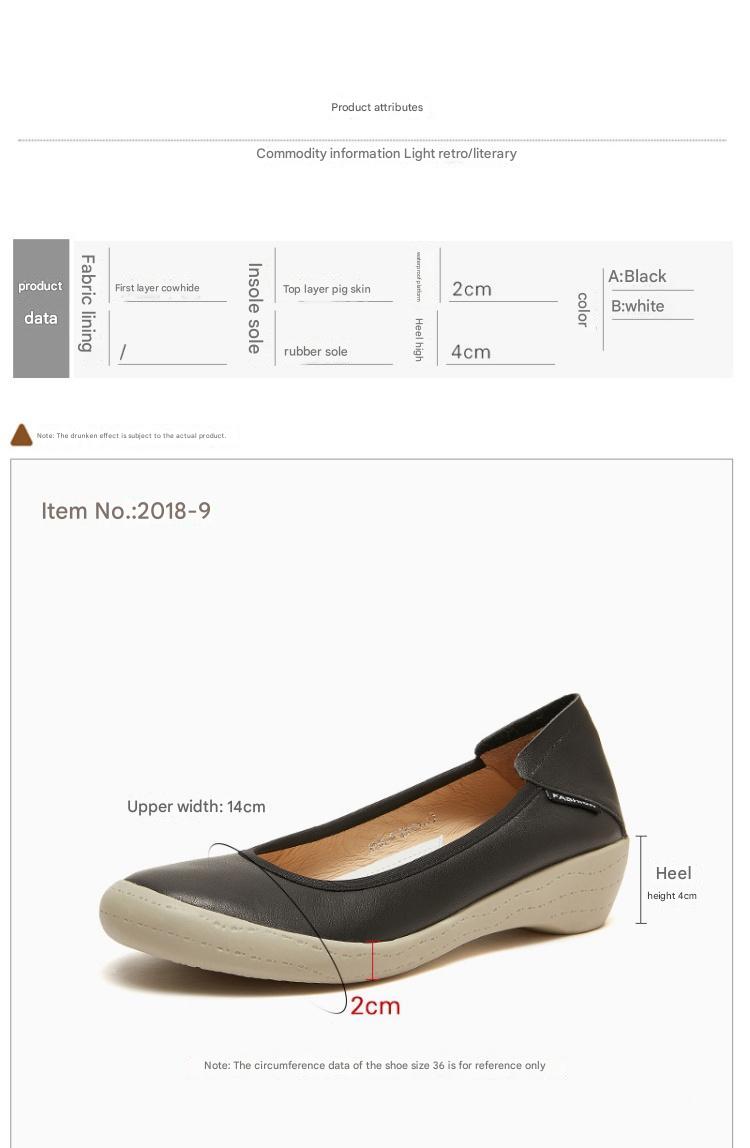Click the Fabric lining vertical label

click(x=88, y=303)
